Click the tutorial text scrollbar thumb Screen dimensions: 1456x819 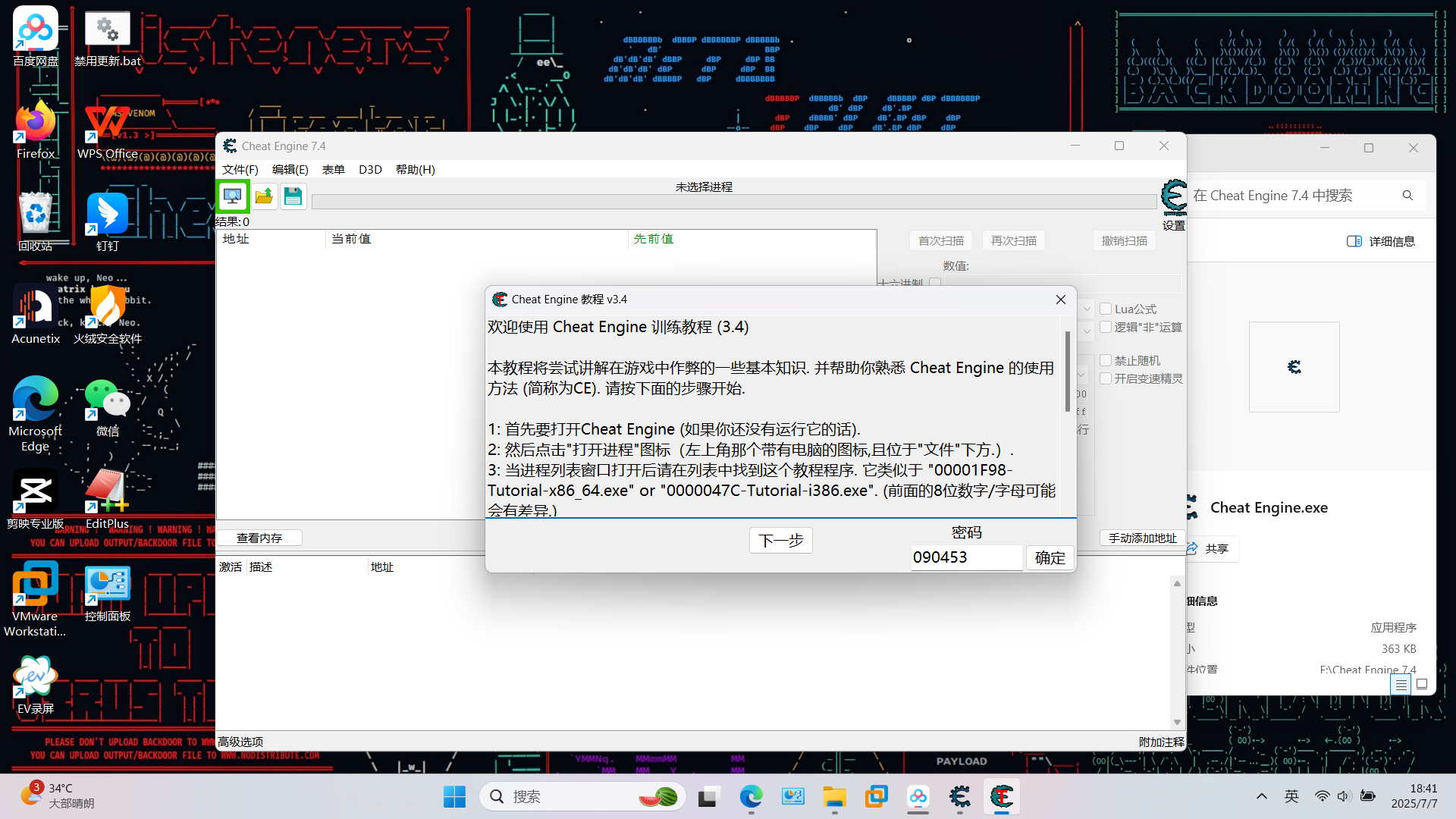tap(1068, 371)
